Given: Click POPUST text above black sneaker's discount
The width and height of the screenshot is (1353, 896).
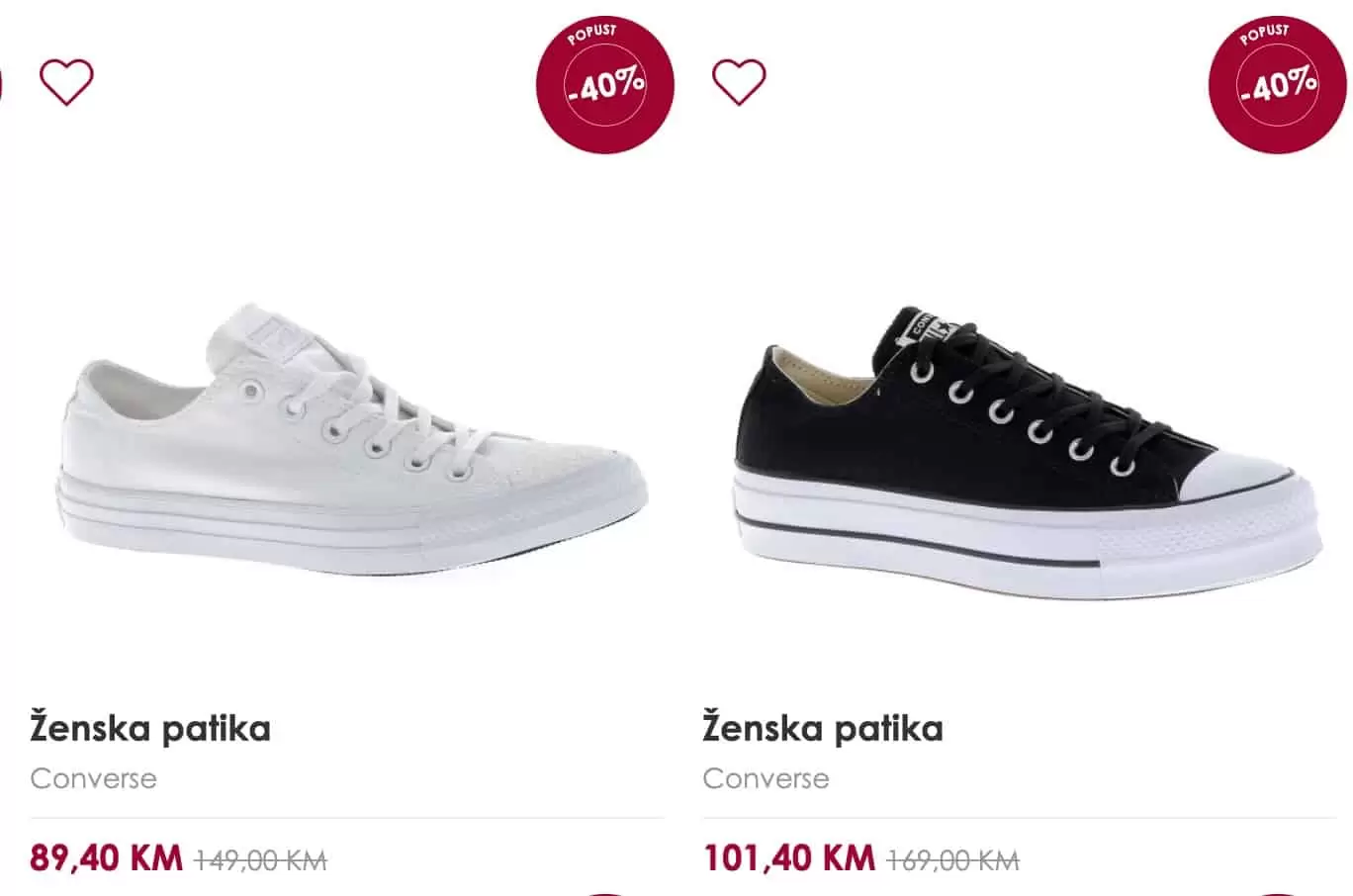Looking at the screenshot, I should coord(1265,35).
